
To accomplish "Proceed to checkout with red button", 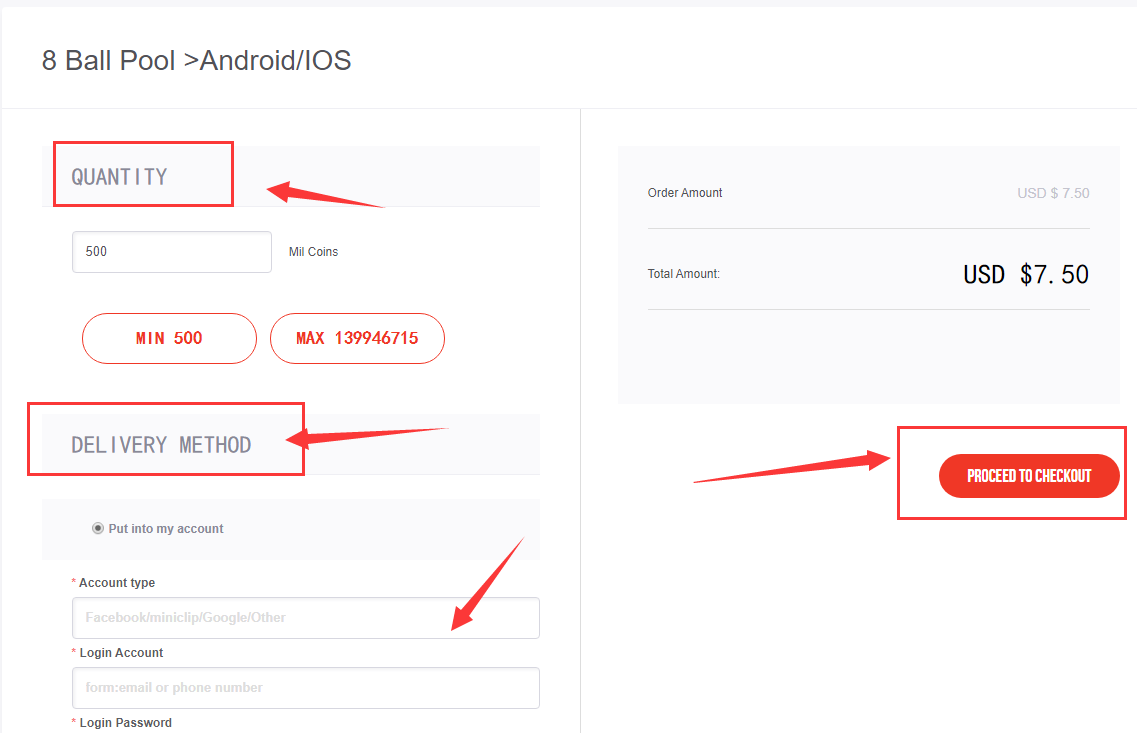I will (x=1029, y=476).
